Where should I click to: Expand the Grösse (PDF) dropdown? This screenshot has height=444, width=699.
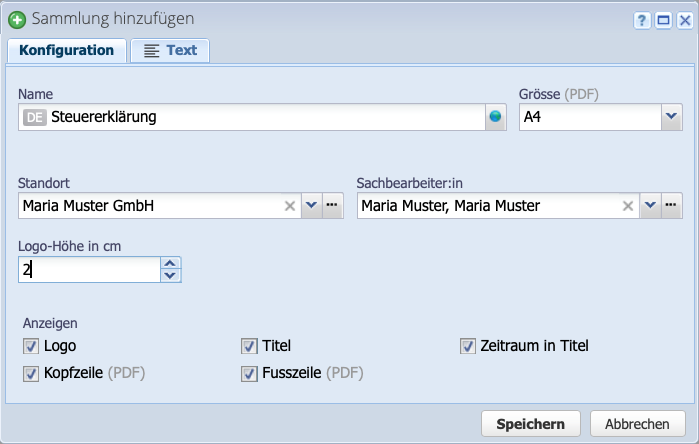(x=670, y=118)
